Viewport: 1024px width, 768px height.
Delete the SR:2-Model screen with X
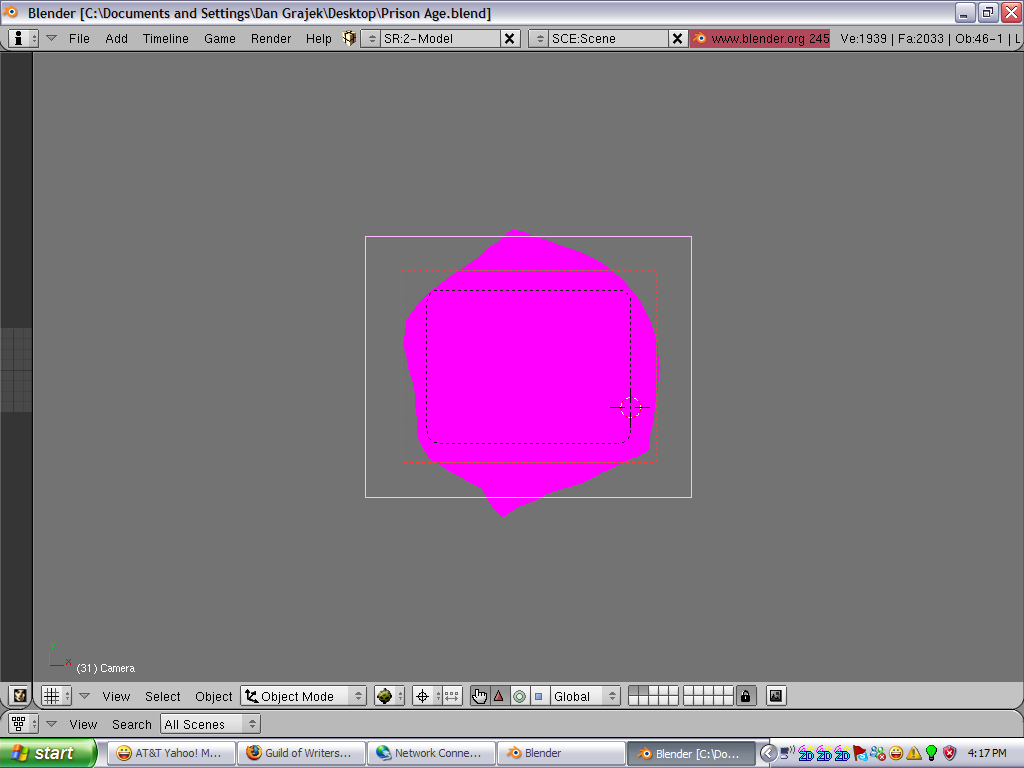[x=510, y=39]
